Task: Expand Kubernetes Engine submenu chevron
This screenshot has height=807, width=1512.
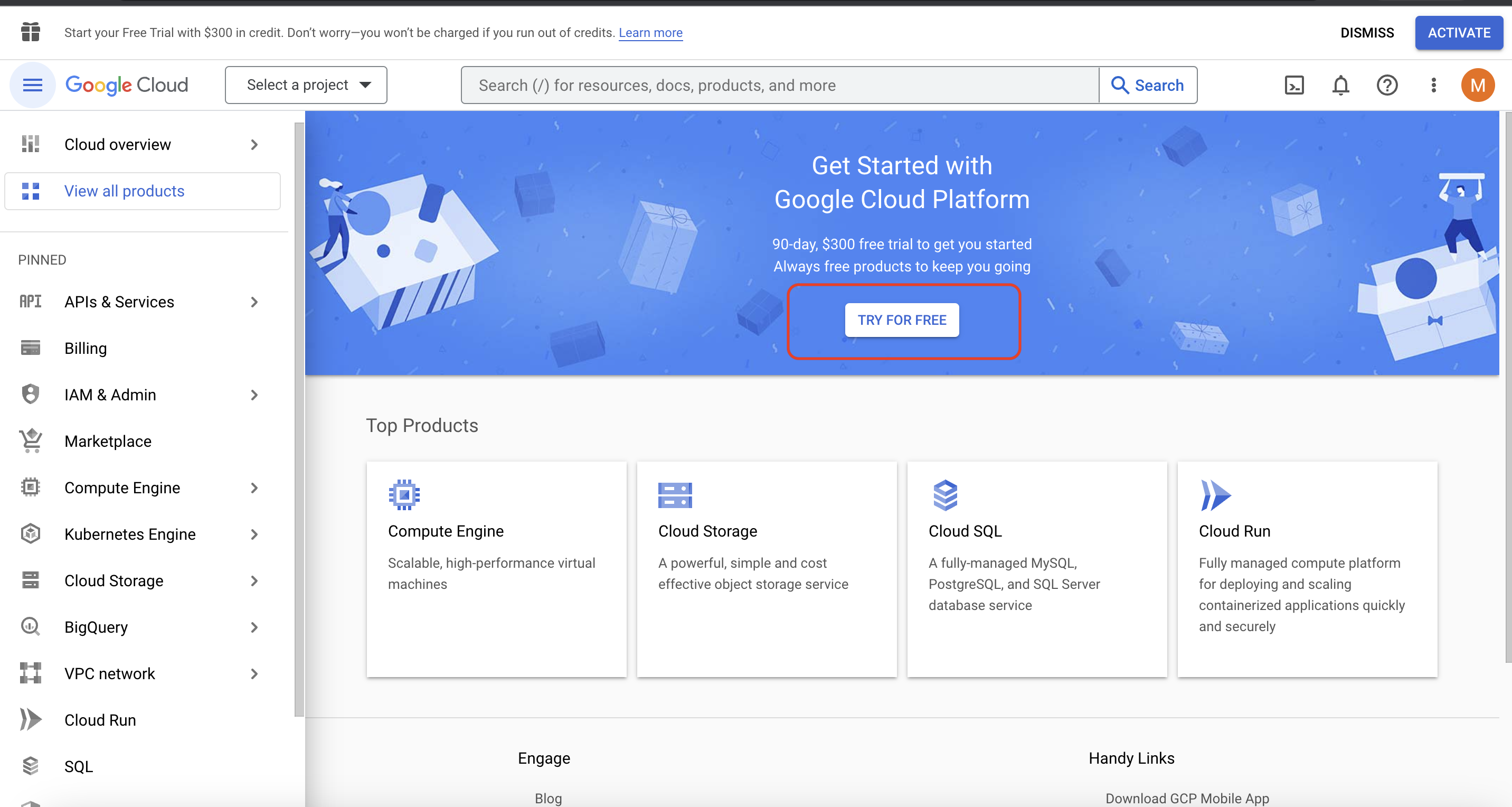Action: click(254, 534)
